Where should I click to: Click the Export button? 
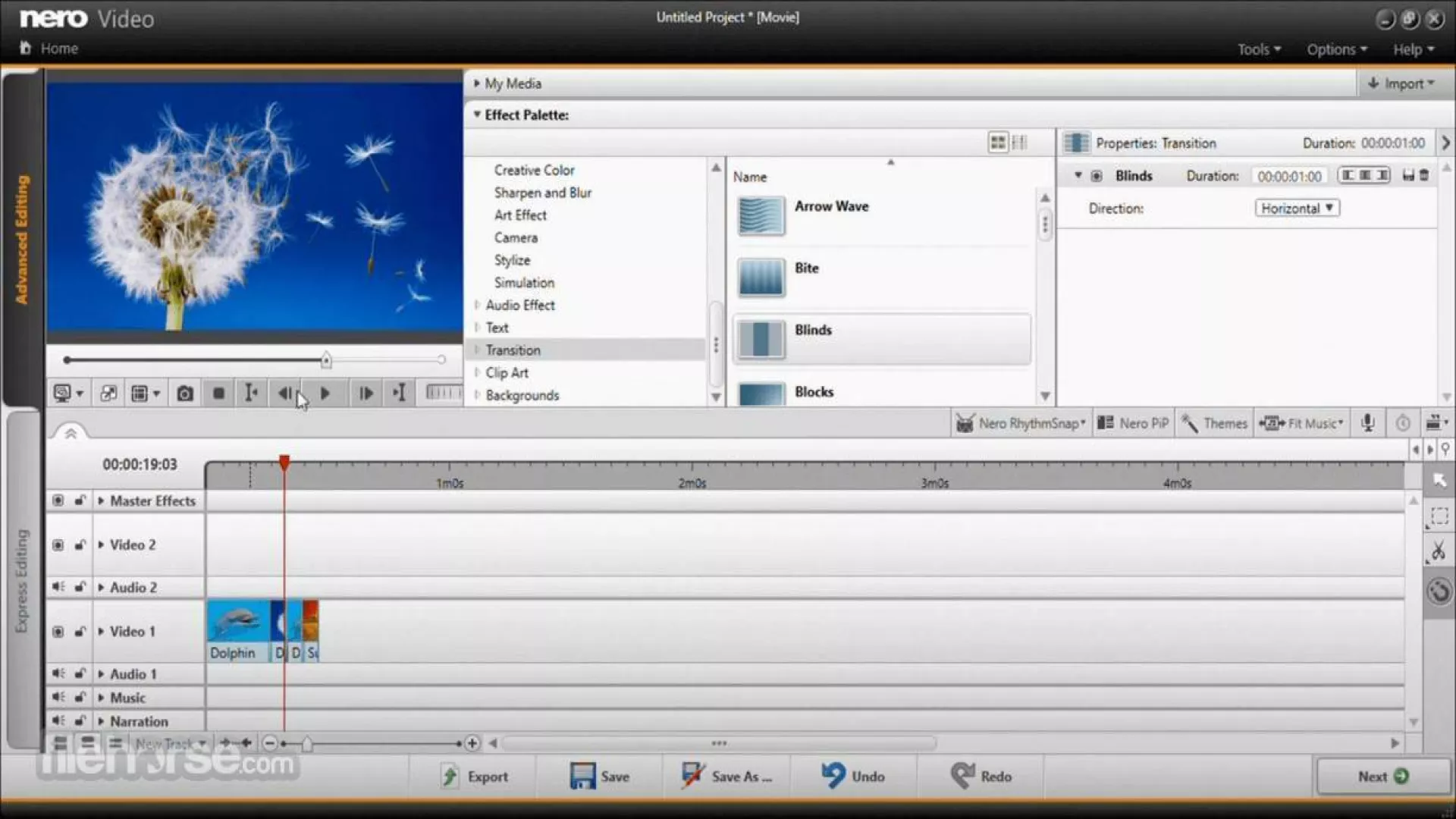click(x=475, y=777)
